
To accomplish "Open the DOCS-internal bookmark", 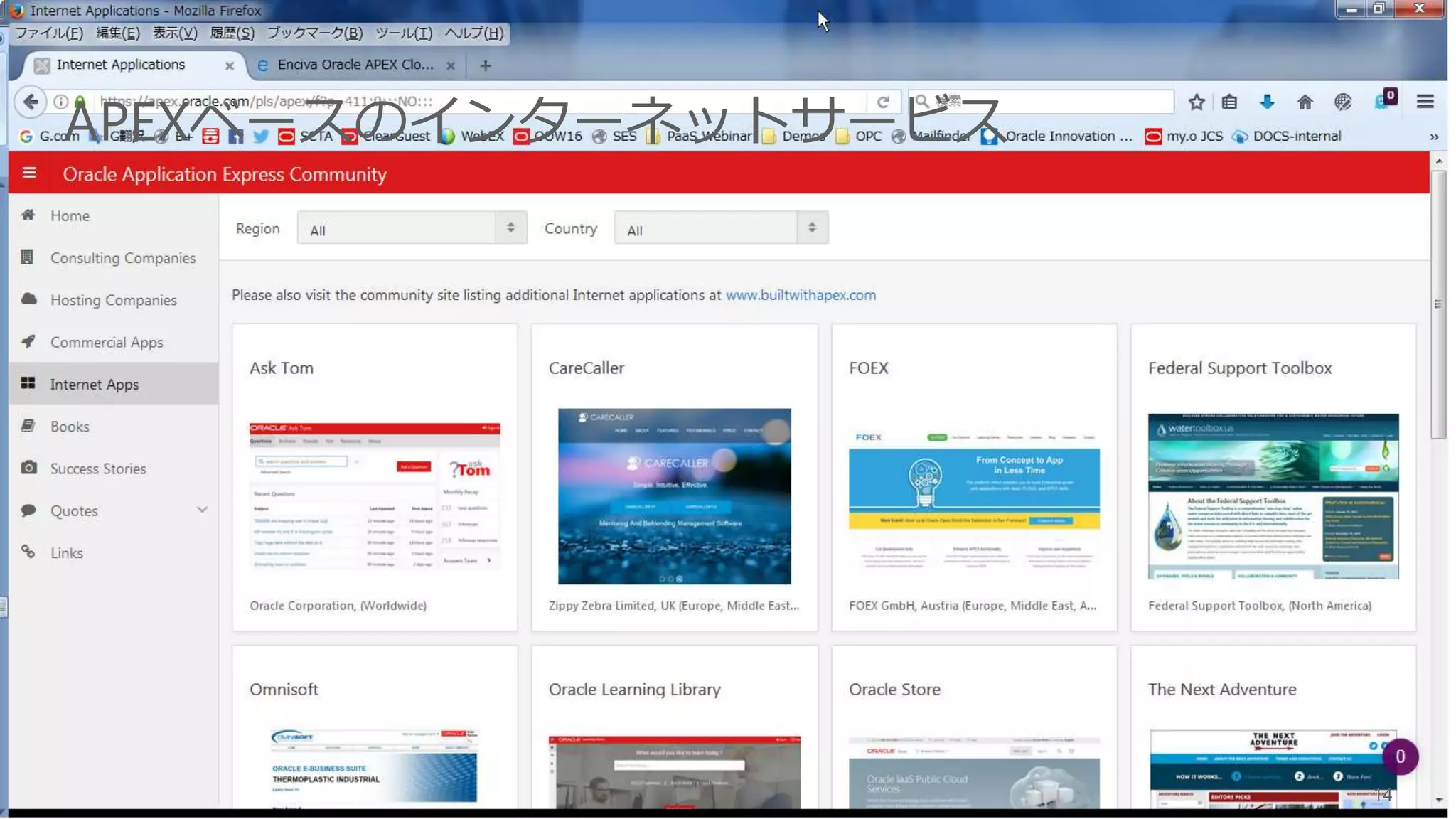I will (1288, 136).
